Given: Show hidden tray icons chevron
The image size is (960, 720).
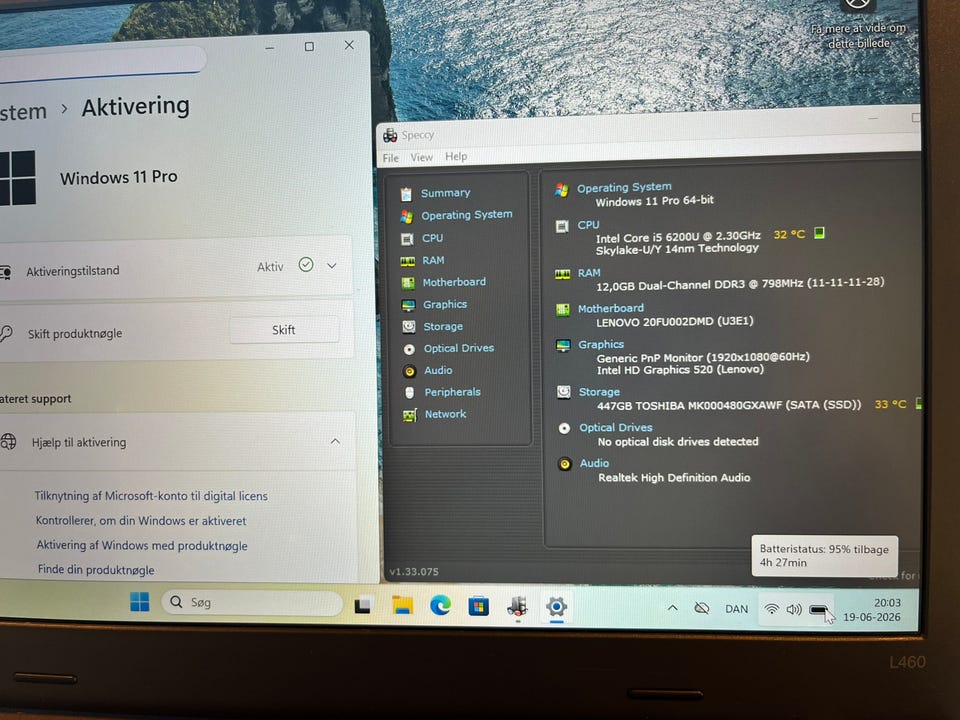Looking at the screenshot, I should pos(672,608).
